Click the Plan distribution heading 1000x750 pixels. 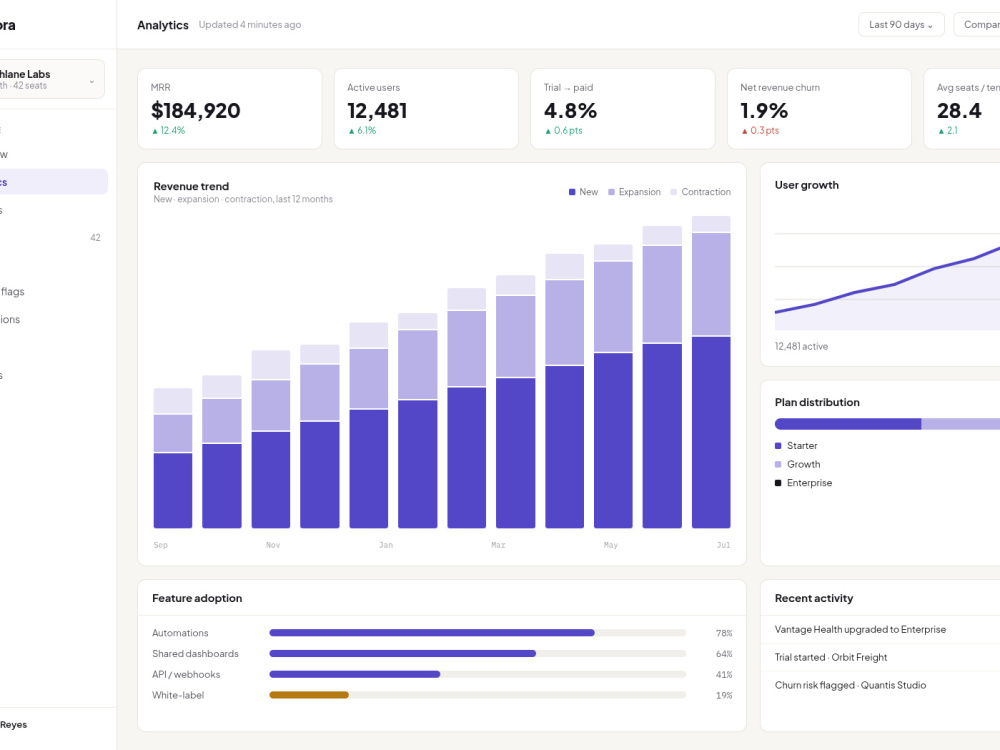click(817, 402)
